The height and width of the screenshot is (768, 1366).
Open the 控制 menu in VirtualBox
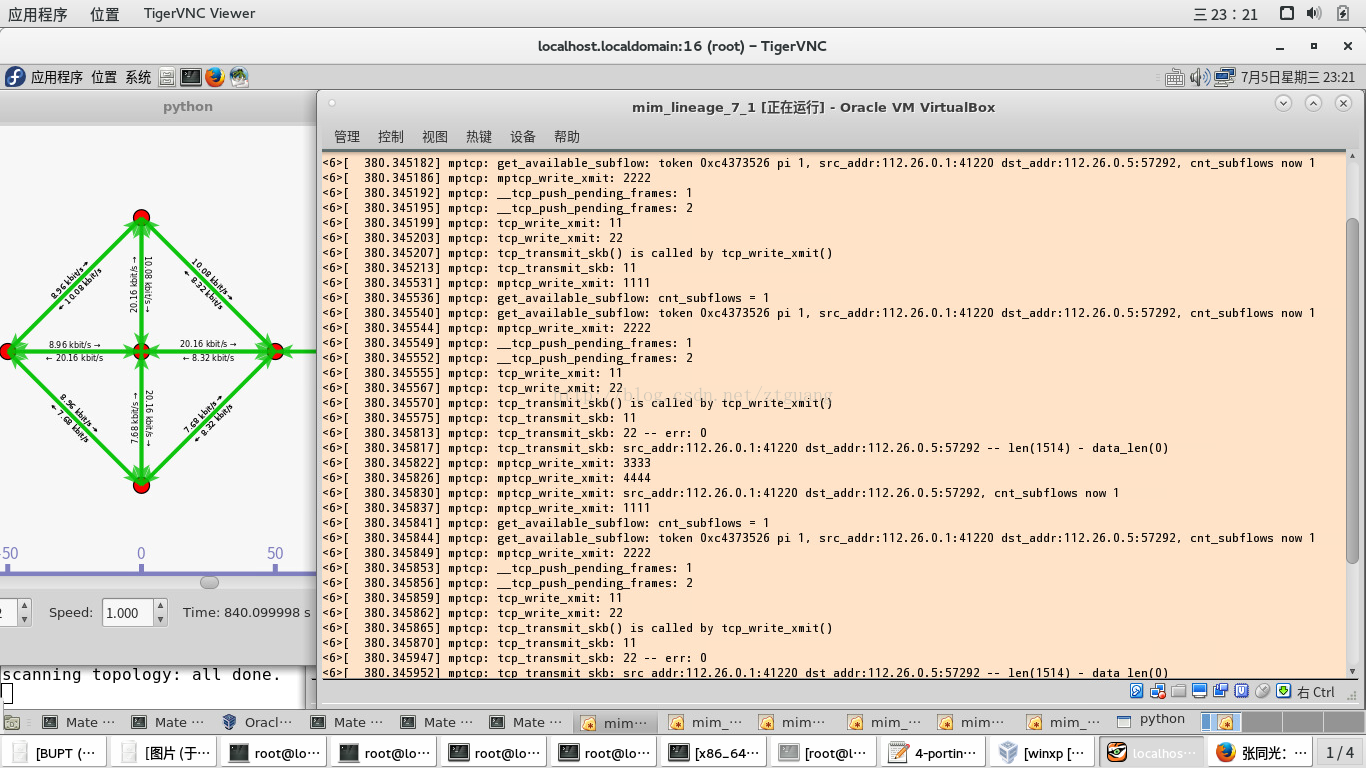[391, 137]
